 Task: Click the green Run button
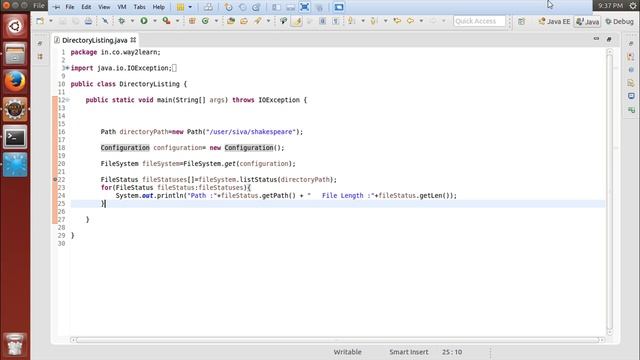click(x=144, y=21)
